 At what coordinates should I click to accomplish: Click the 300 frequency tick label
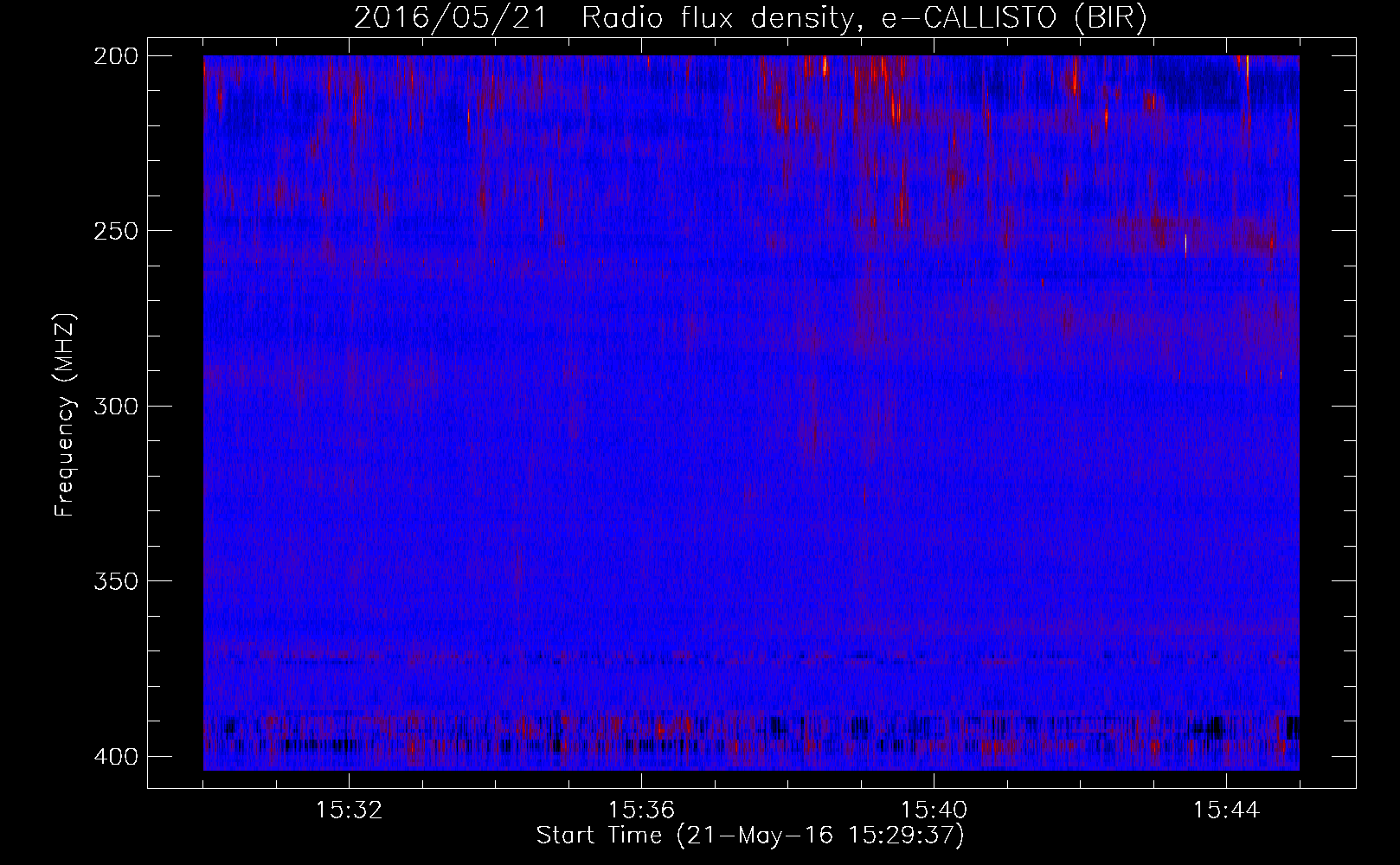tap(115, 407)
